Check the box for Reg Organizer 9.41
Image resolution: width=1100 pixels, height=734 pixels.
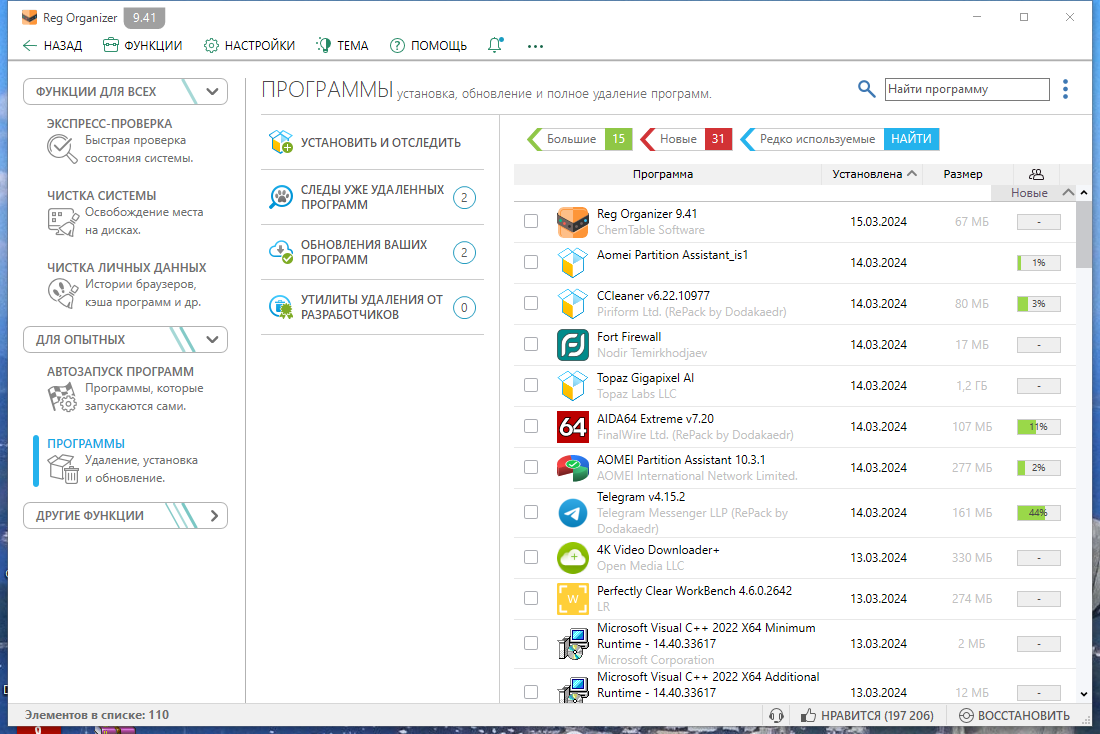point(531,222)
